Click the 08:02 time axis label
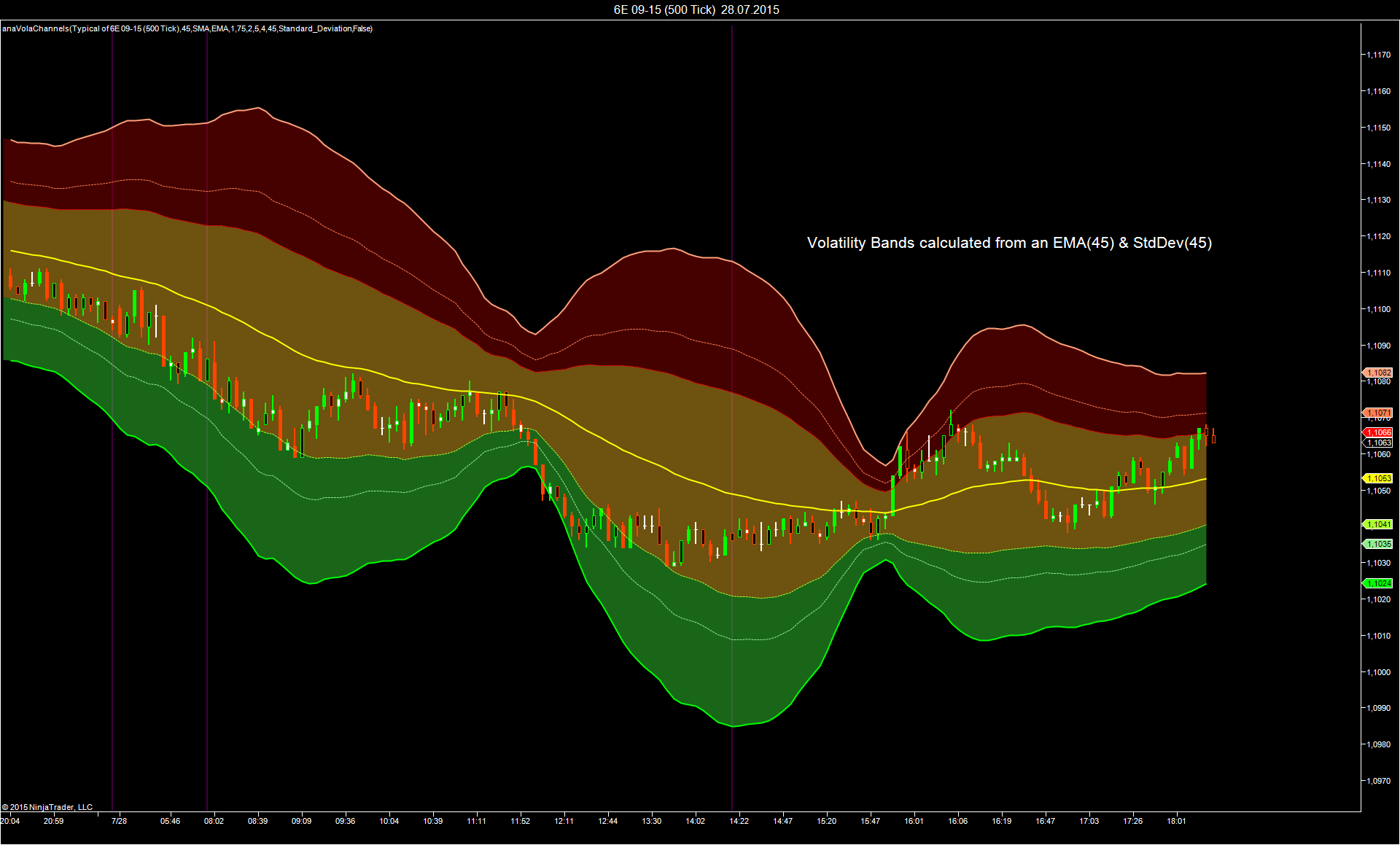The width and height of the screenshot is (1400, 845). 214,821
